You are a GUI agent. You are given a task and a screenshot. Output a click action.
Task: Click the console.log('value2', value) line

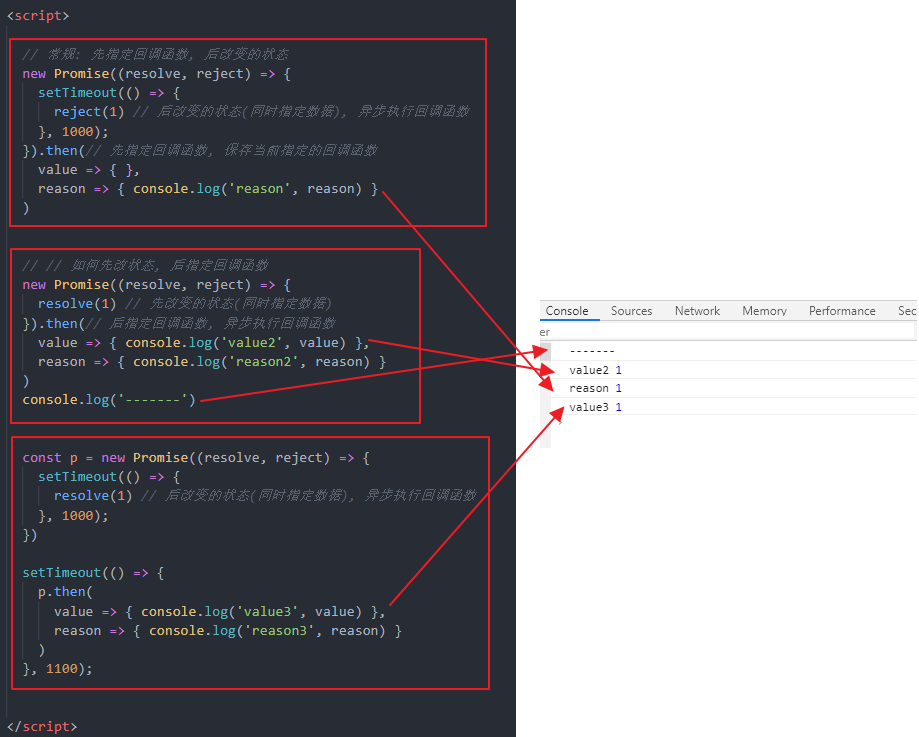(203, 342)
